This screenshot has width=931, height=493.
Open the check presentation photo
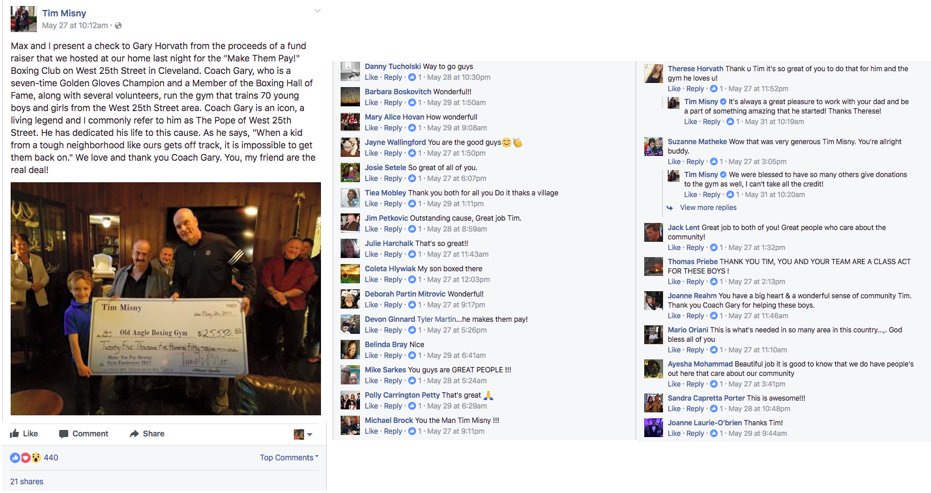166,298
